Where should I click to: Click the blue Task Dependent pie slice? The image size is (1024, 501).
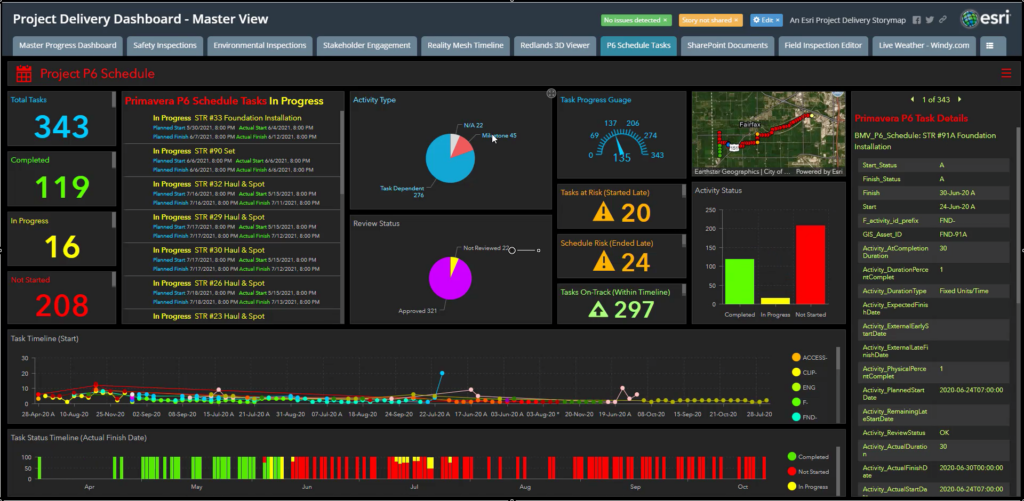(447, 165)
